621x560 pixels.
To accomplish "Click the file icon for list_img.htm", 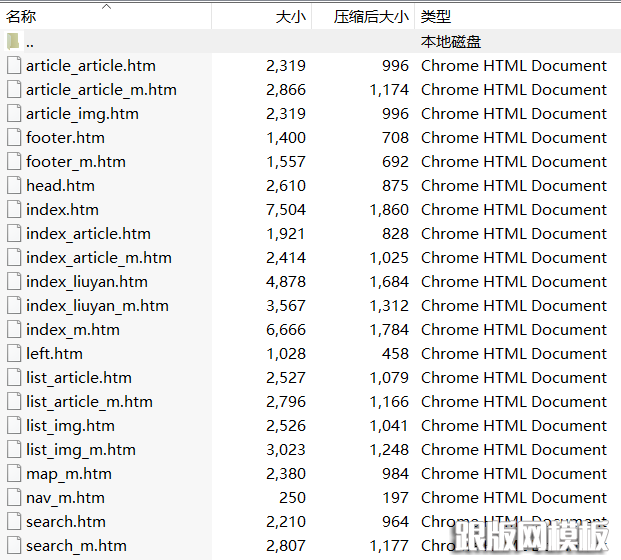I will point(13,425).
